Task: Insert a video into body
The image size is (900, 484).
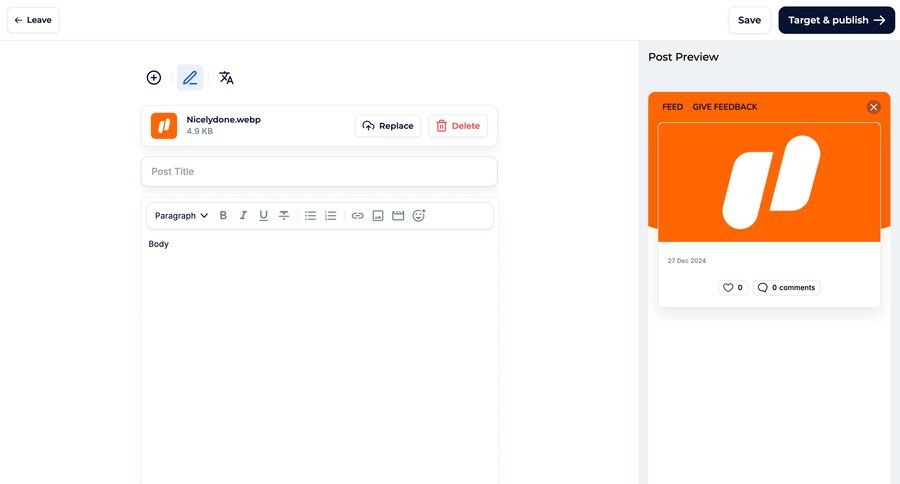Action: pos(398,215)
